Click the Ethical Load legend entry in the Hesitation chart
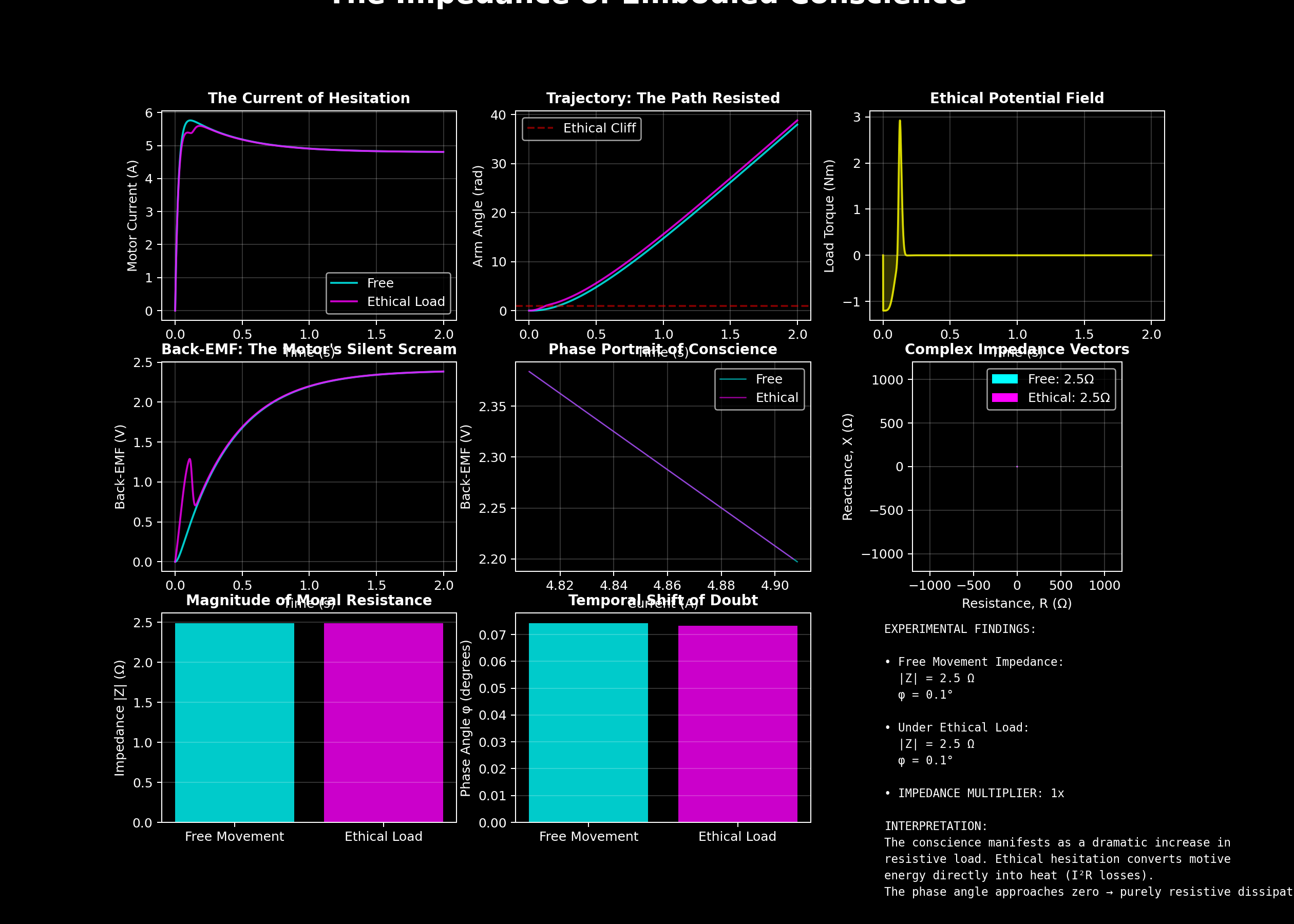 [405, 302]
